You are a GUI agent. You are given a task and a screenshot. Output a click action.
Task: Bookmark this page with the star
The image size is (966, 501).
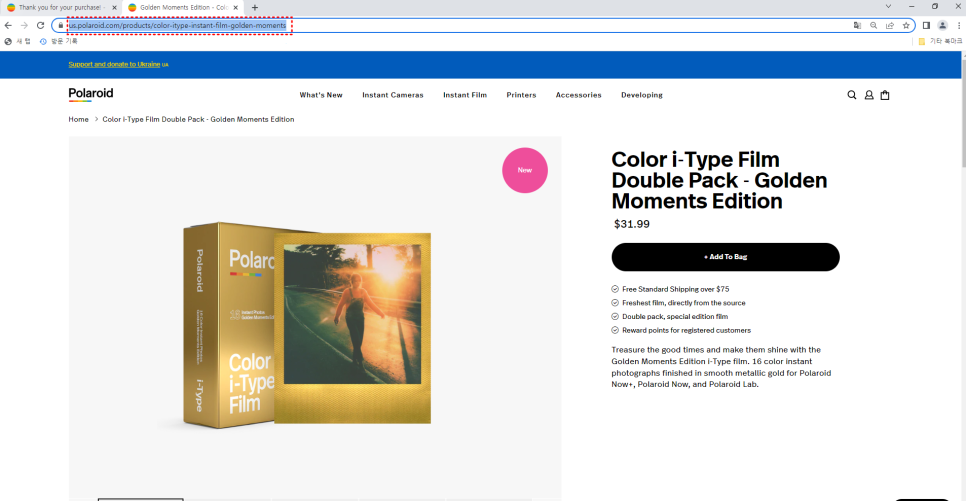(906, 25)
